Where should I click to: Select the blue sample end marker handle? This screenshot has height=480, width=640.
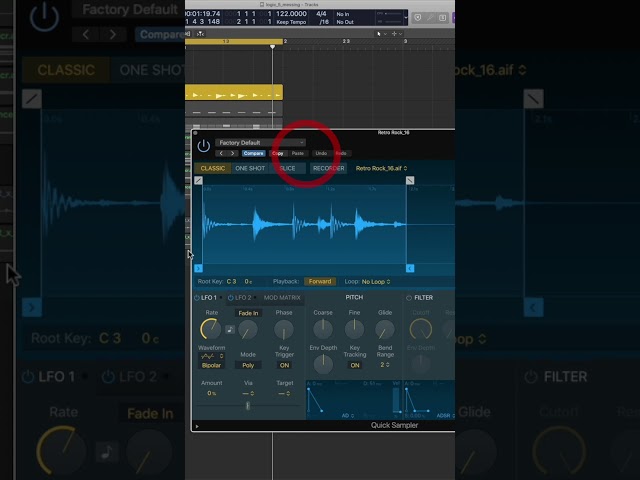pos(410,268)
